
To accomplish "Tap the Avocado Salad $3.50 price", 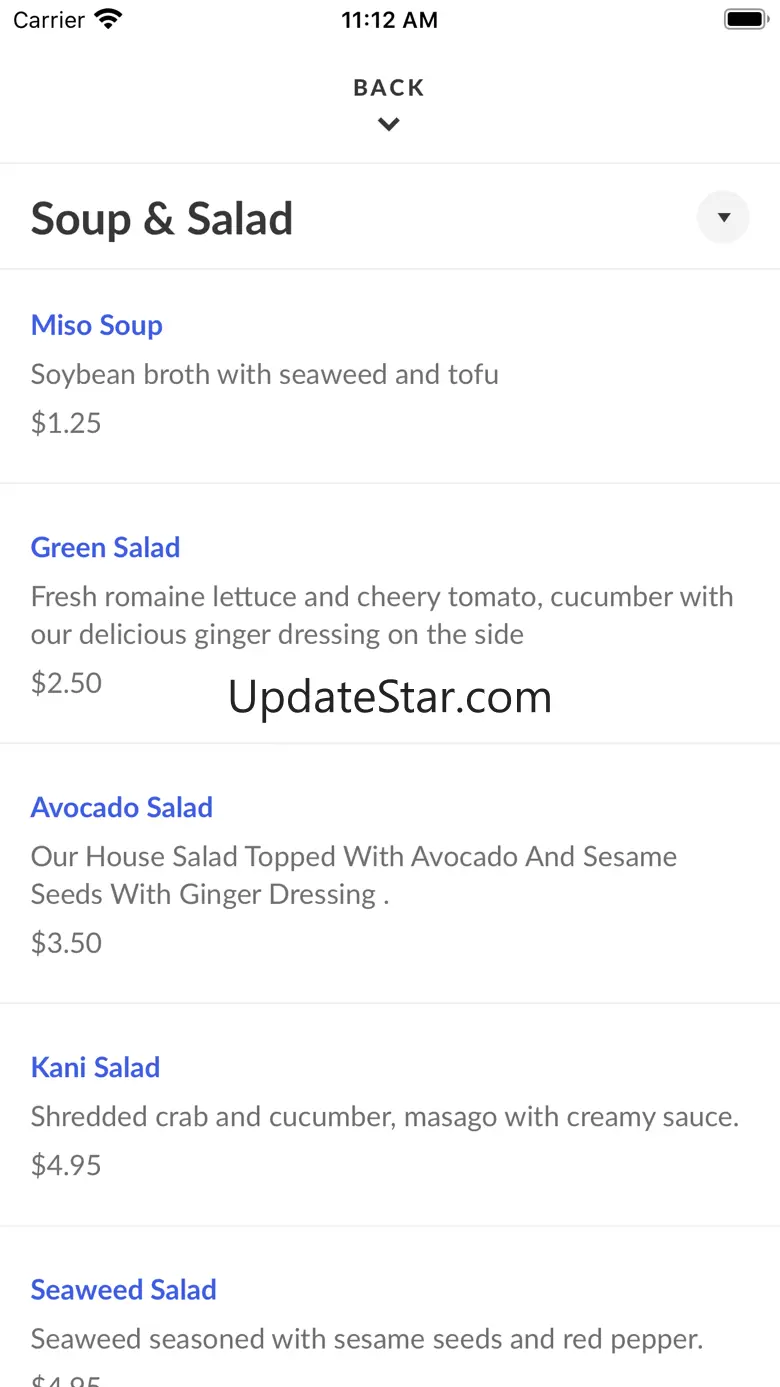I will pos(66,943).
